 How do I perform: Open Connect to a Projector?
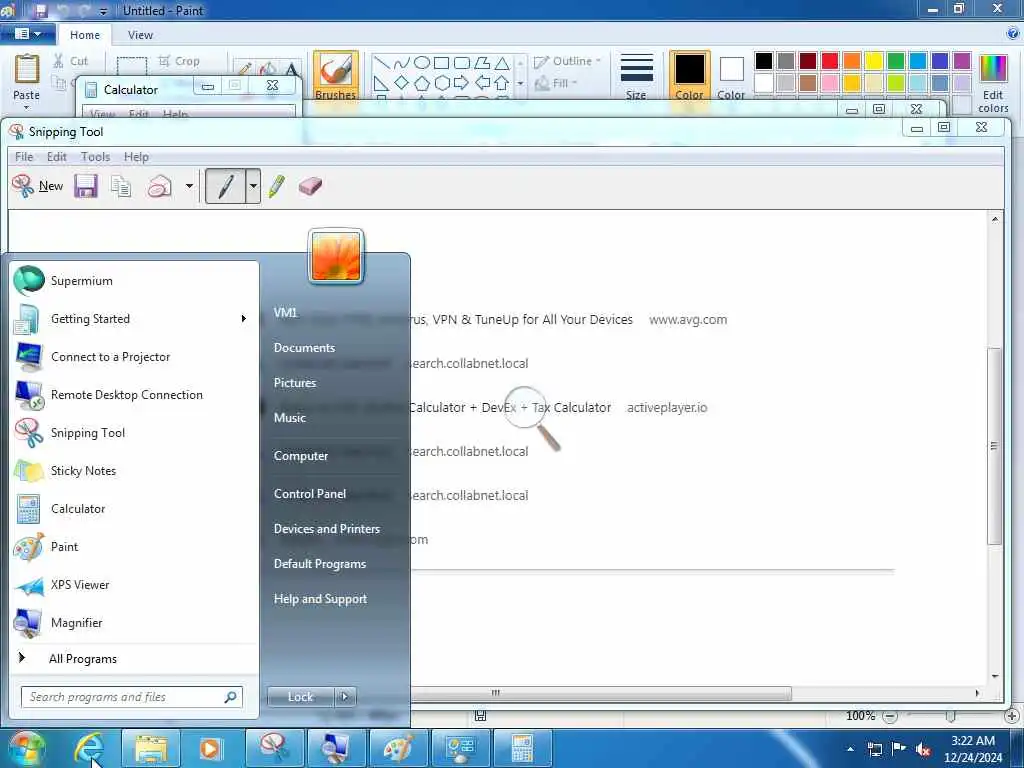pos(135,357)
